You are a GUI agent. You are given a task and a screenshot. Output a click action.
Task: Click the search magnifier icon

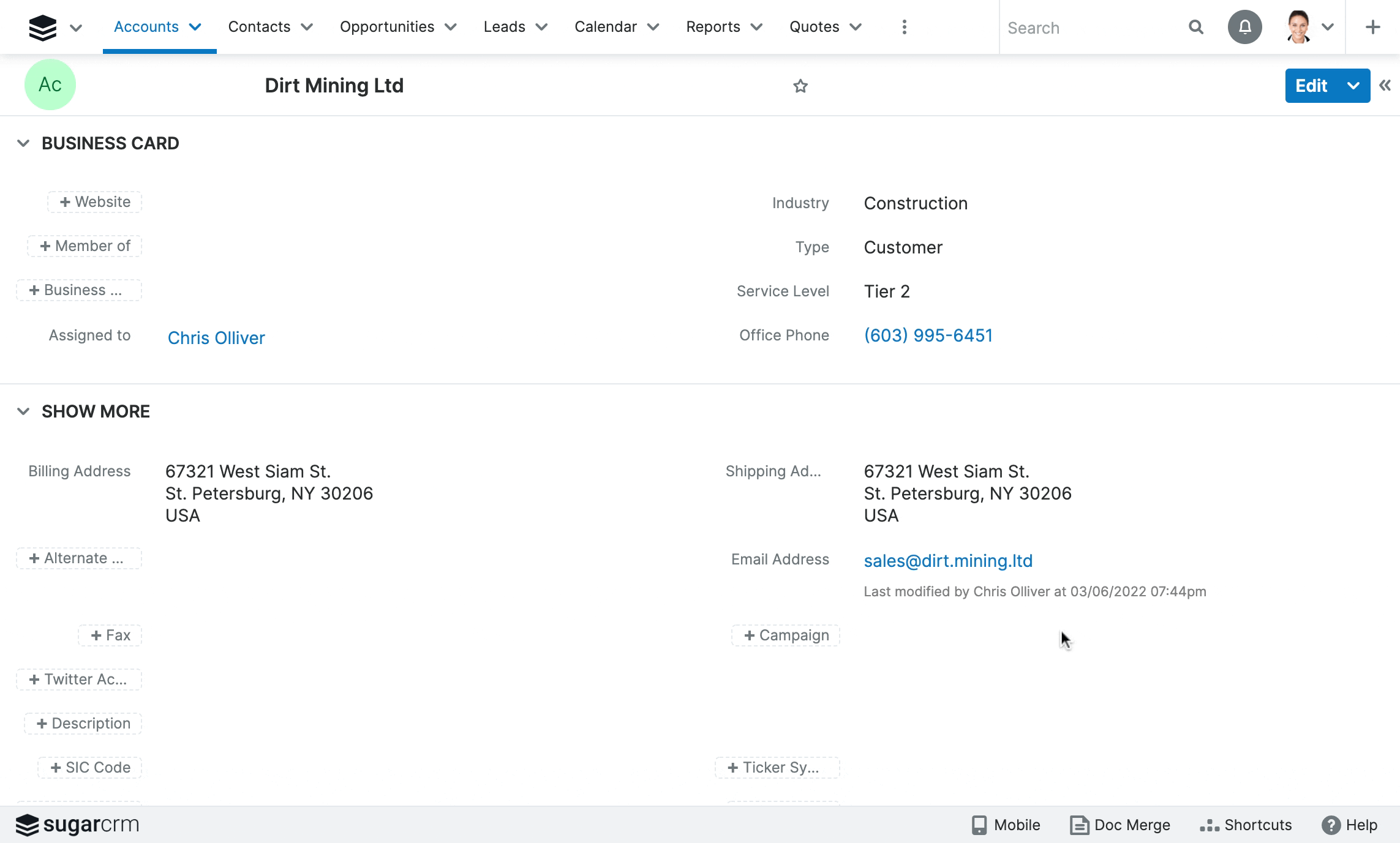(1195, 28)
